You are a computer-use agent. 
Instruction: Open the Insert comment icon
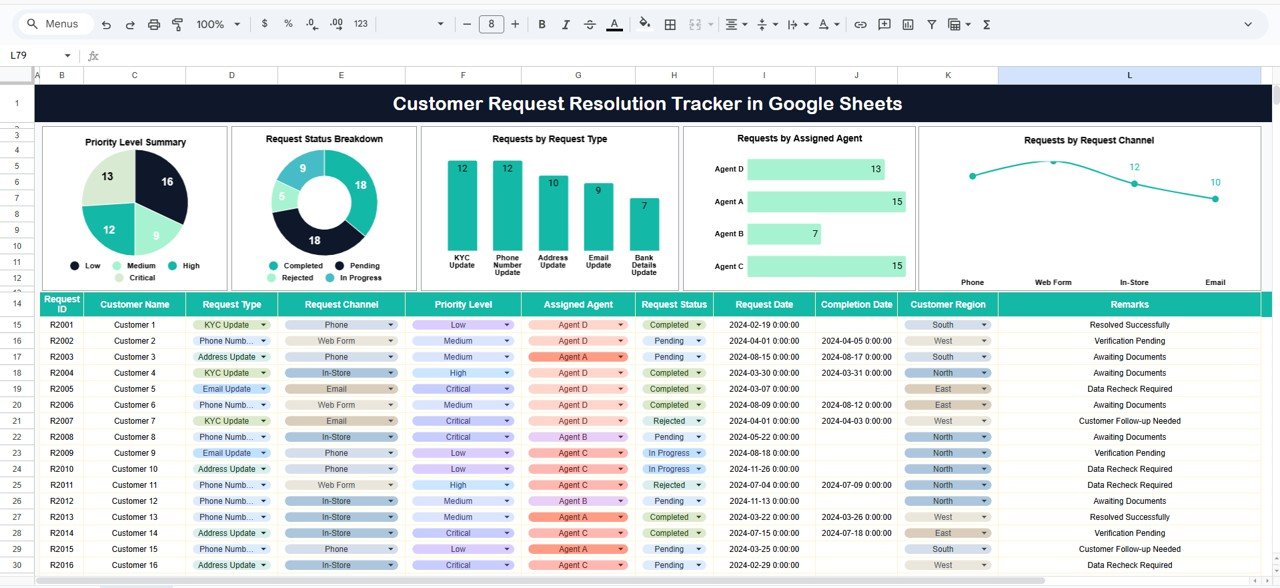click(x=884, y=24)
